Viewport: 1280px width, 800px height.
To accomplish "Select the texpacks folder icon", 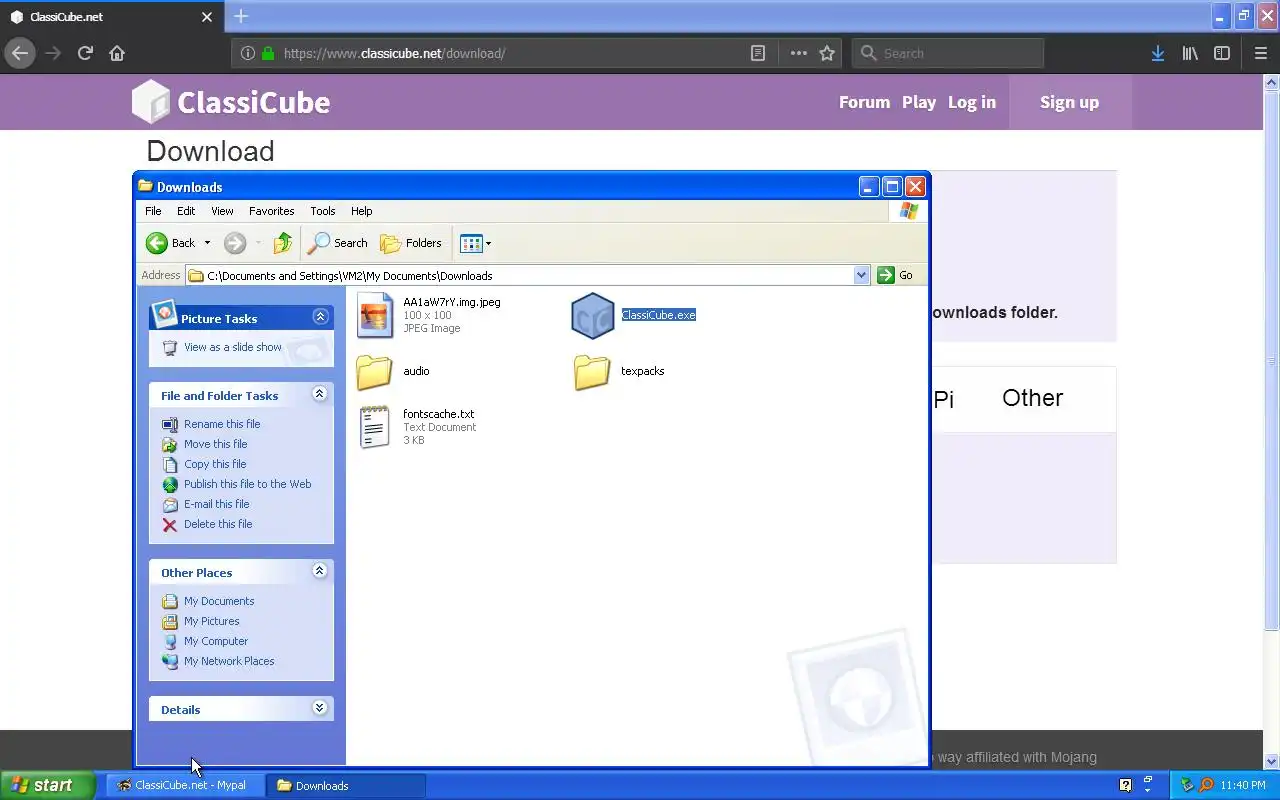I will (x=592, y=371).
